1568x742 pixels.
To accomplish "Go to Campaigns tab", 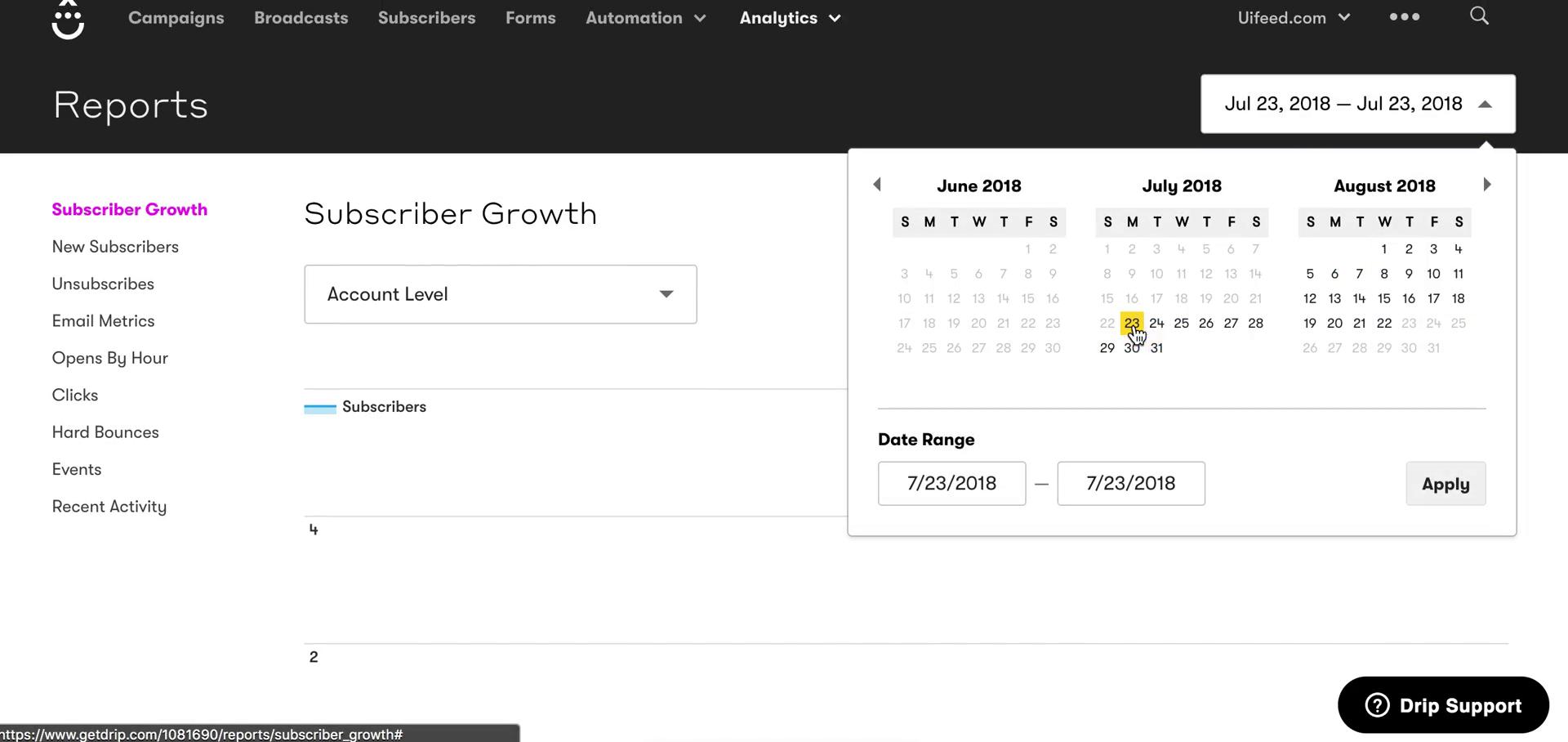I will pos(176,18).
